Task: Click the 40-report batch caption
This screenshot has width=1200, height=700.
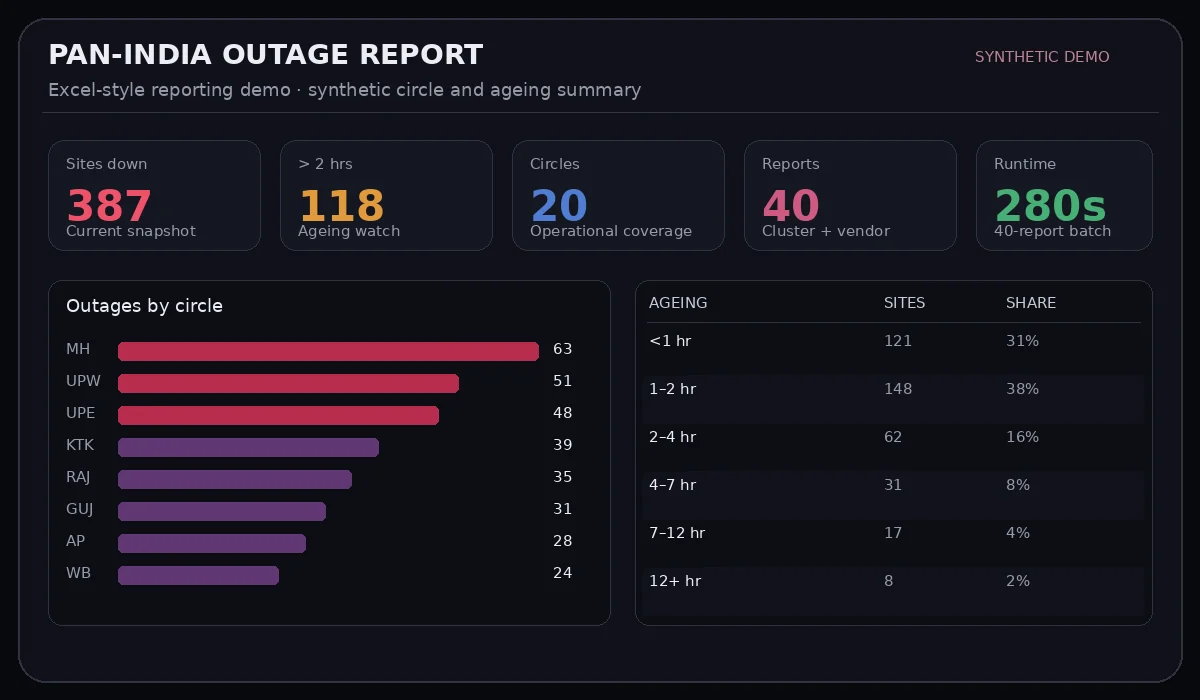Action: click(1052, 231)
